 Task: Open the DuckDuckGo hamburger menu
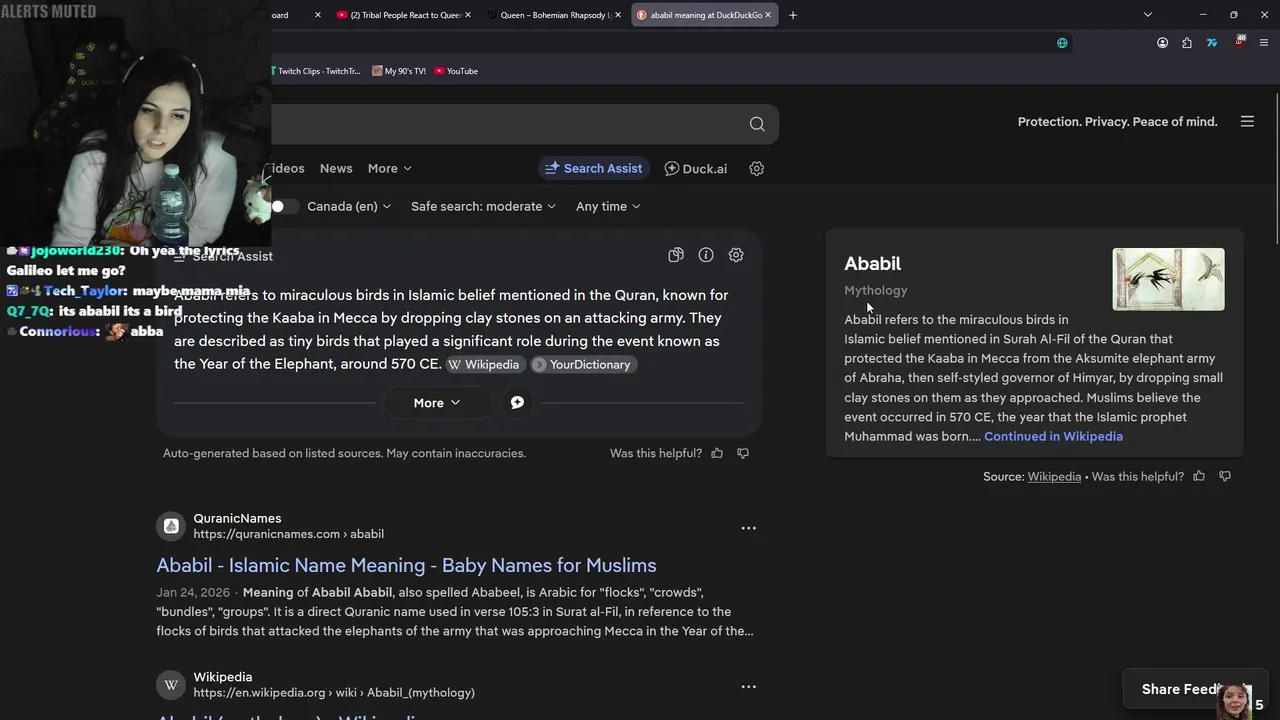(x=1247, y=121)
